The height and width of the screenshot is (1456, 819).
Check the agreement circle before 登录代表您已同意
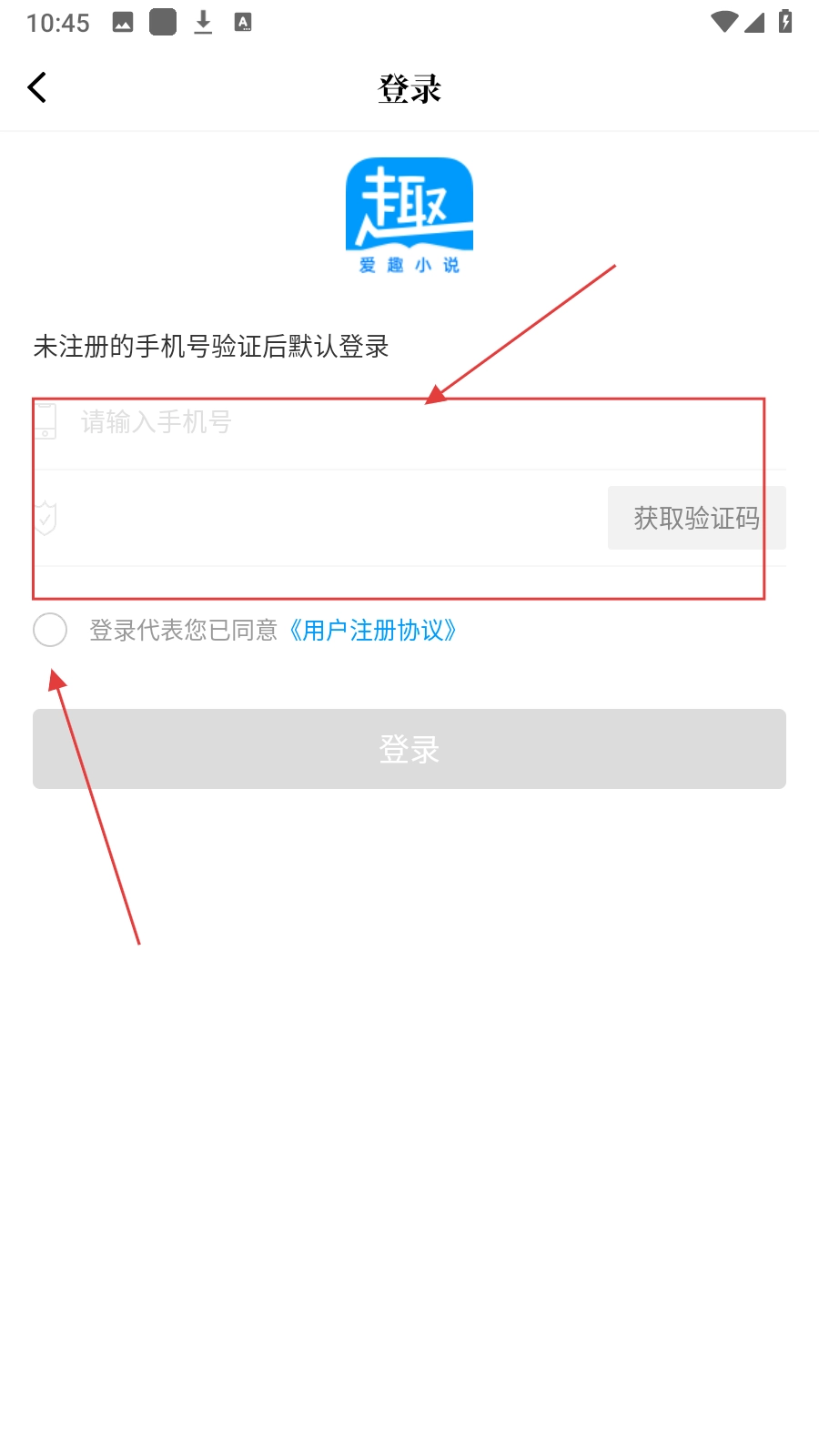(50, 630)
